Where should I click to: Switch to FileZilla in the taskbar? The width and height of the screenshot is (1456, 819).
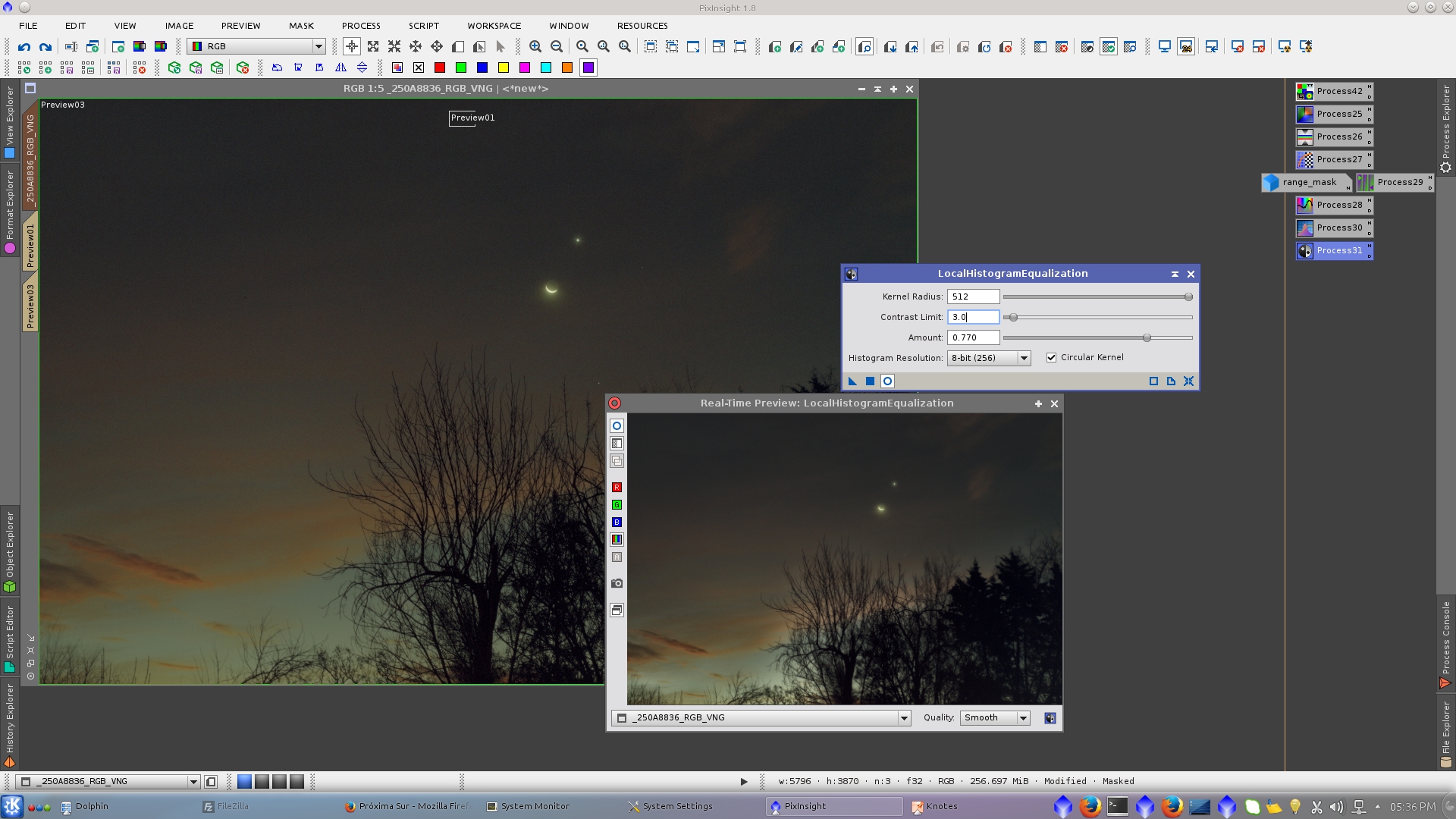point(225,806)
